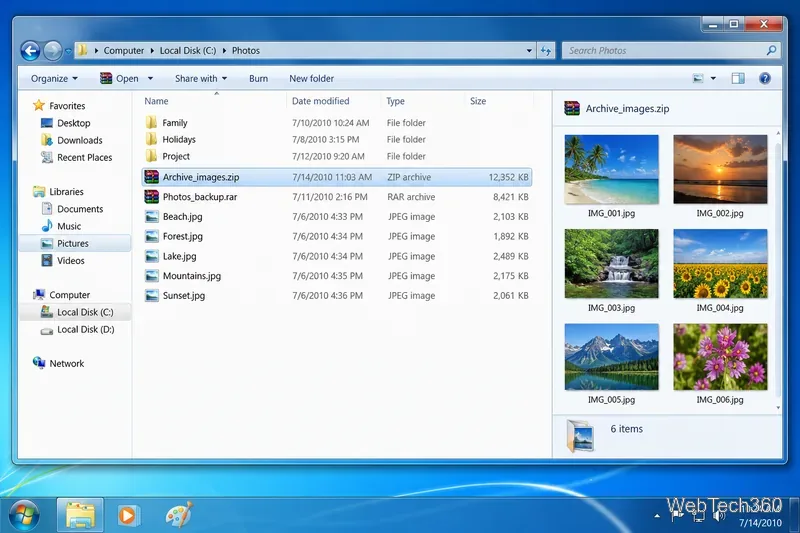Select Computer in the address breadcrumb

[123, 50]
